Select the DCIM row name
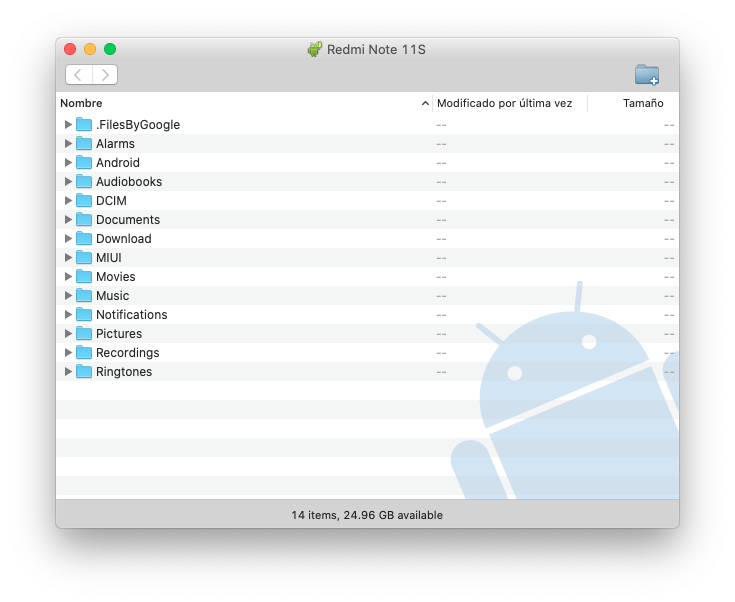The image size is (735, 602). (111, 201)
